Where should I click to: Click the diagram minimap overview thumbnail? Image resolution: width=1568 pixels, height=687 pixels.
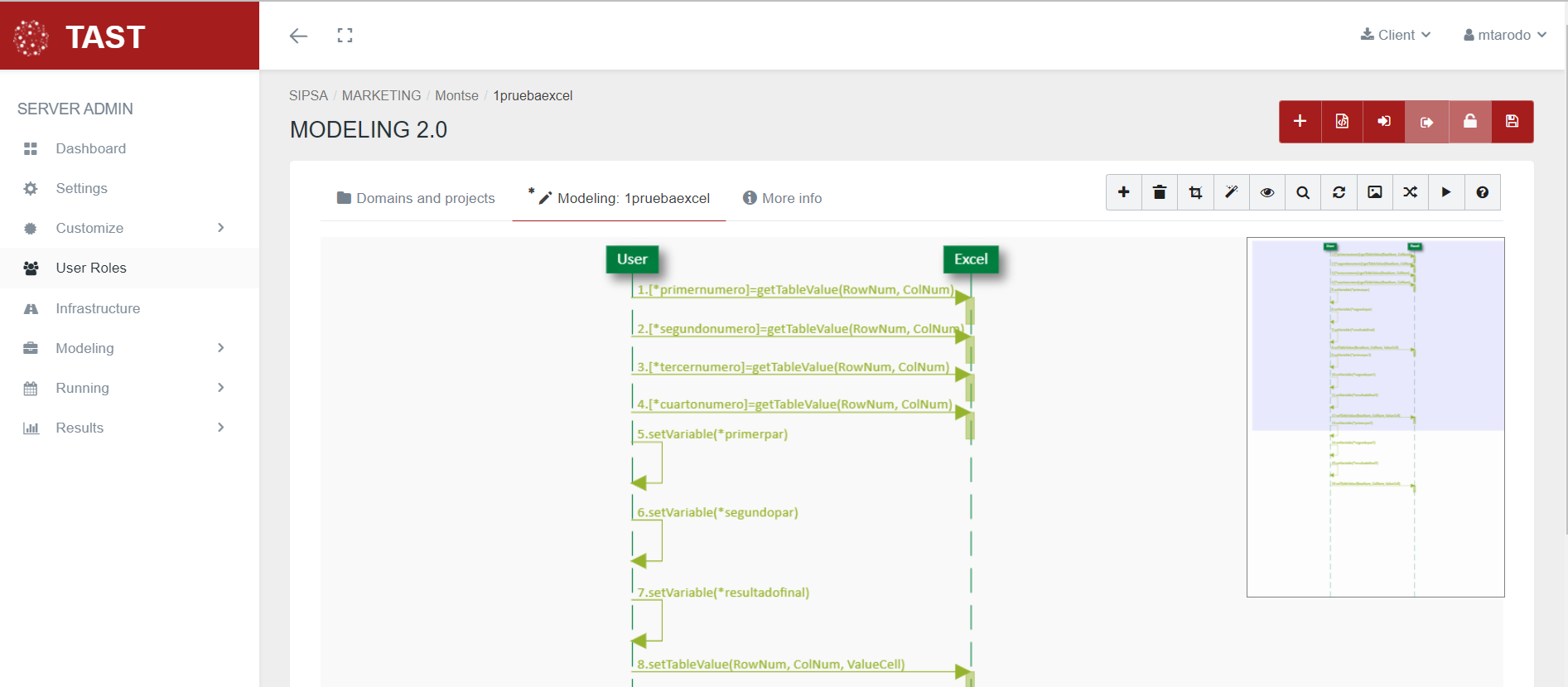[x=1375, y=417]
